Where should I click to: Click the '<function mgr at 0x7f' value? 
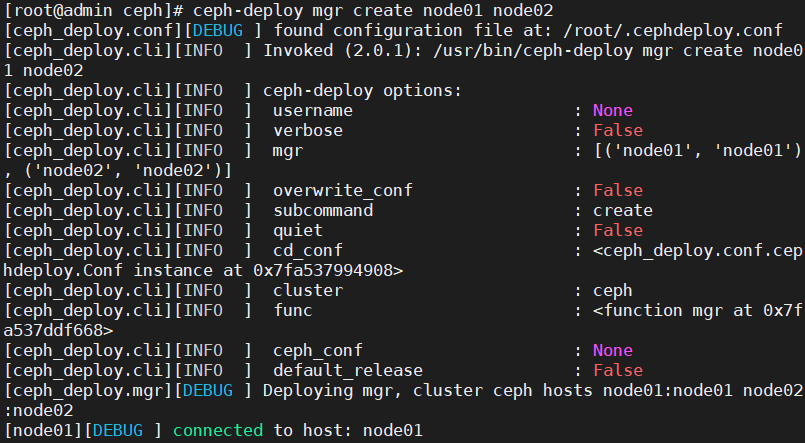[x=697, y=311]
